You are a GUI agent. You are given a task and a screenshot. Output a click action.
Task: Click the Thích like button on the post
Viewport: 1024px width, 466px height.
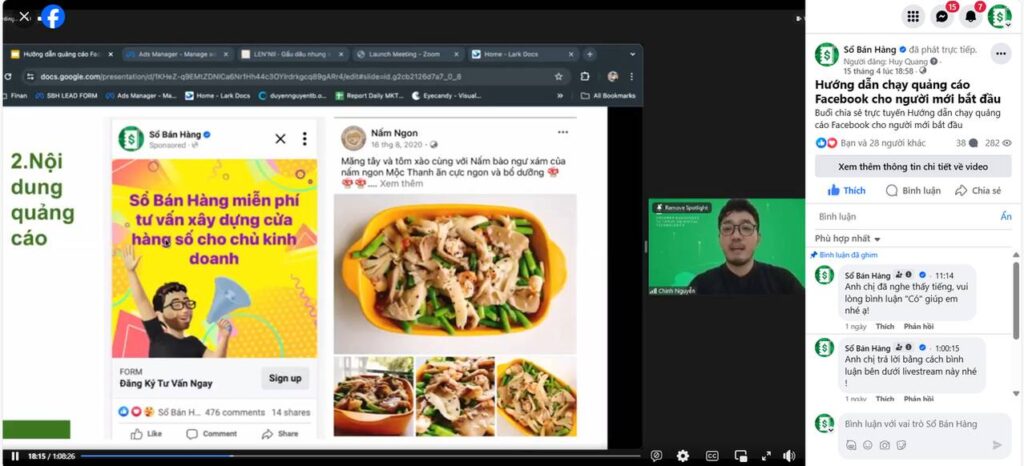tap(846, 191)
